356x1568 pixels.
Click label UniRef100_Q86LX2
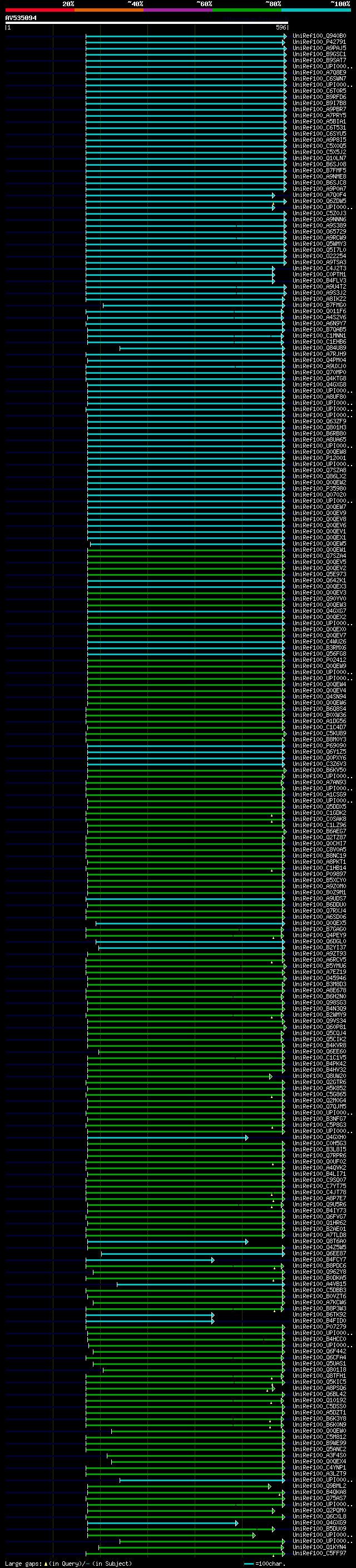[319, 476]
